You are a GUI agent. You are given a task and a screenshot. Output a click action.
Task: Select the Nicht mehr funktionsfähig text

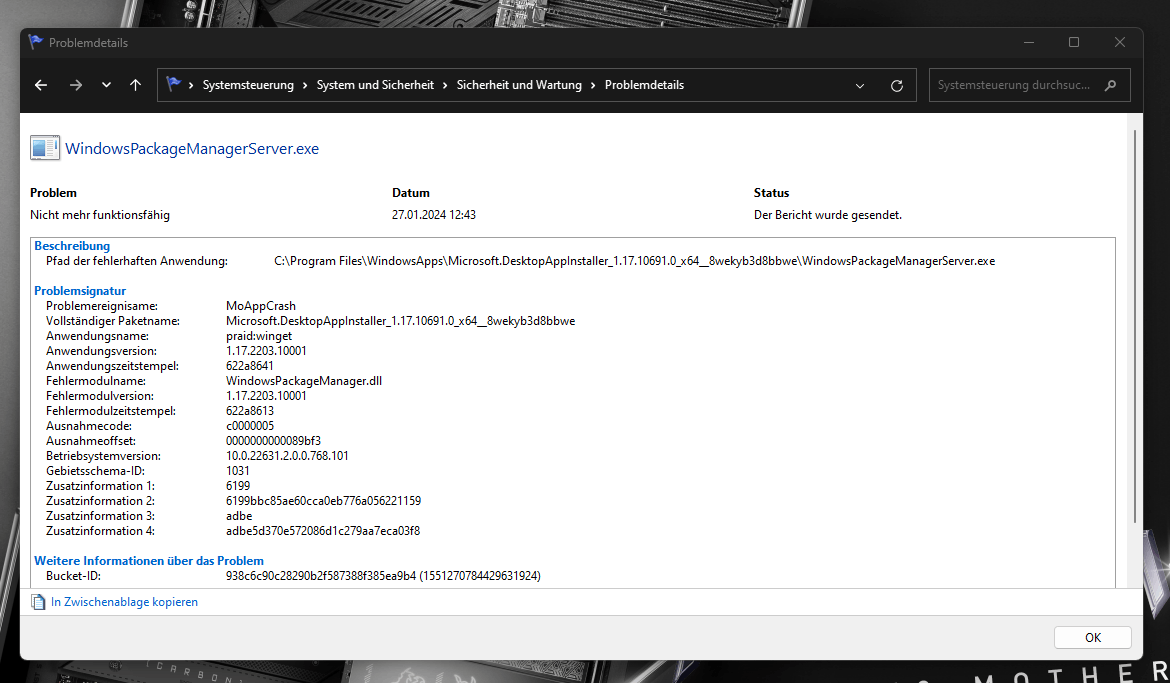click(100, 215)
